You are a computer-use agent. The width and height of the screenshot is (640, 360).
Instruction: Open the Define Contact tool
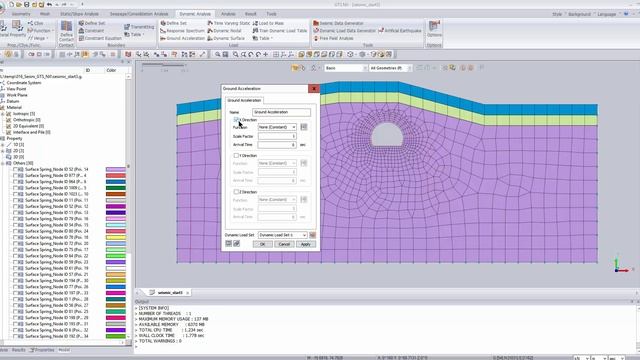tap(66, 31)
